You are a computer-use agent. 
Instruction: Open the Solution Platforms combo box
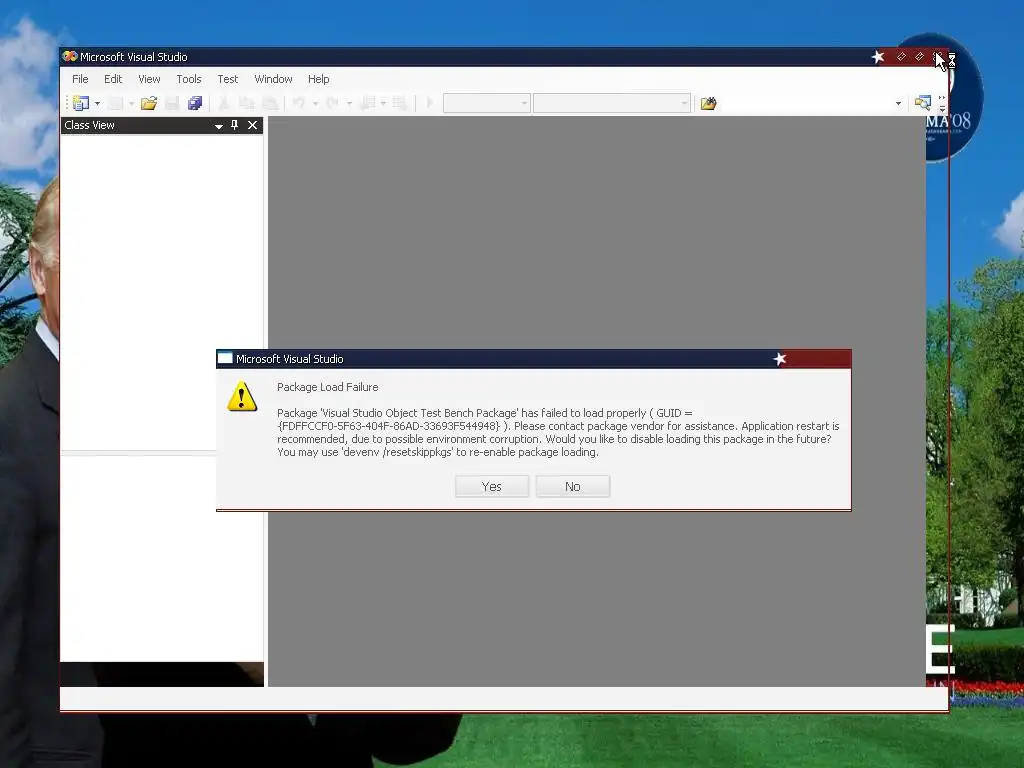(612, 103)
